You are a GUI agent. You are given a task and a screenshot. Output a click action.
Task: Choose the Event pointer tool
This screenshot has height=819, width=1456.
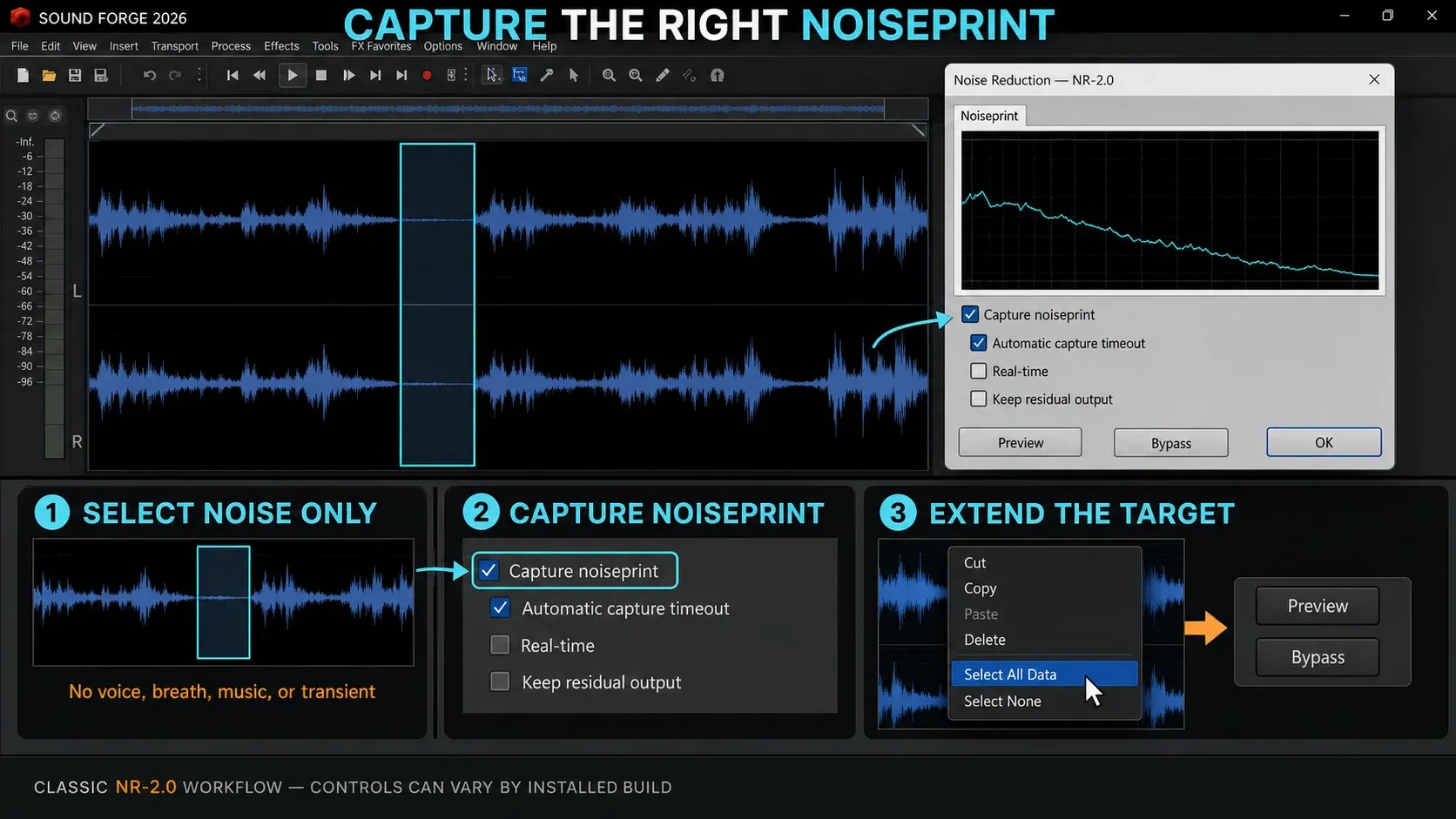click(574, 76)
